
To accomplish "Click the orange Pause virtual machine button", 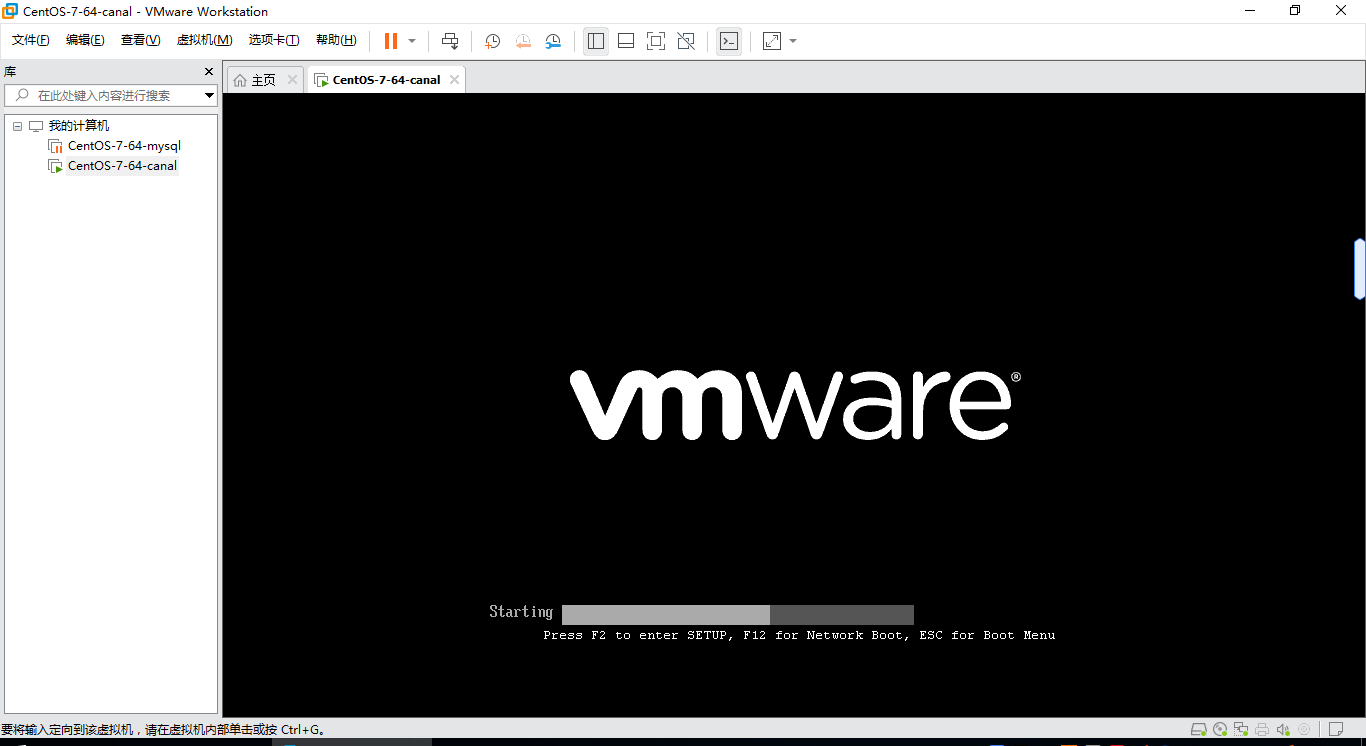I will 391,41.
